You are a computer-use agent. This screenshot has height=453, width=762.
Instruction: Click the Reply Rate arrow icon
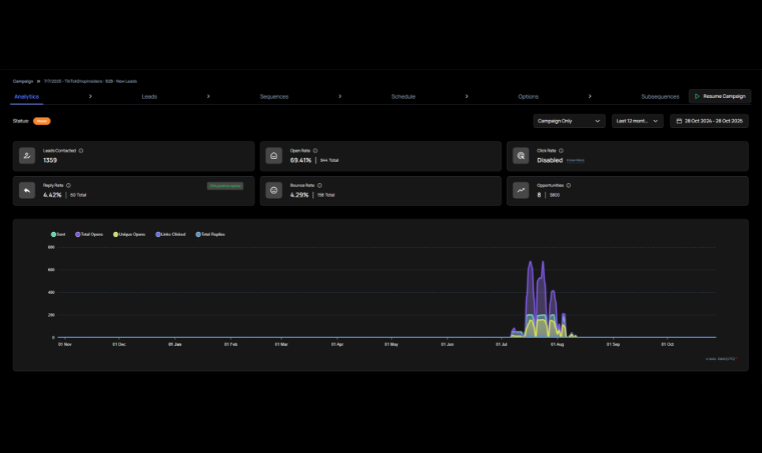[27, 191]
